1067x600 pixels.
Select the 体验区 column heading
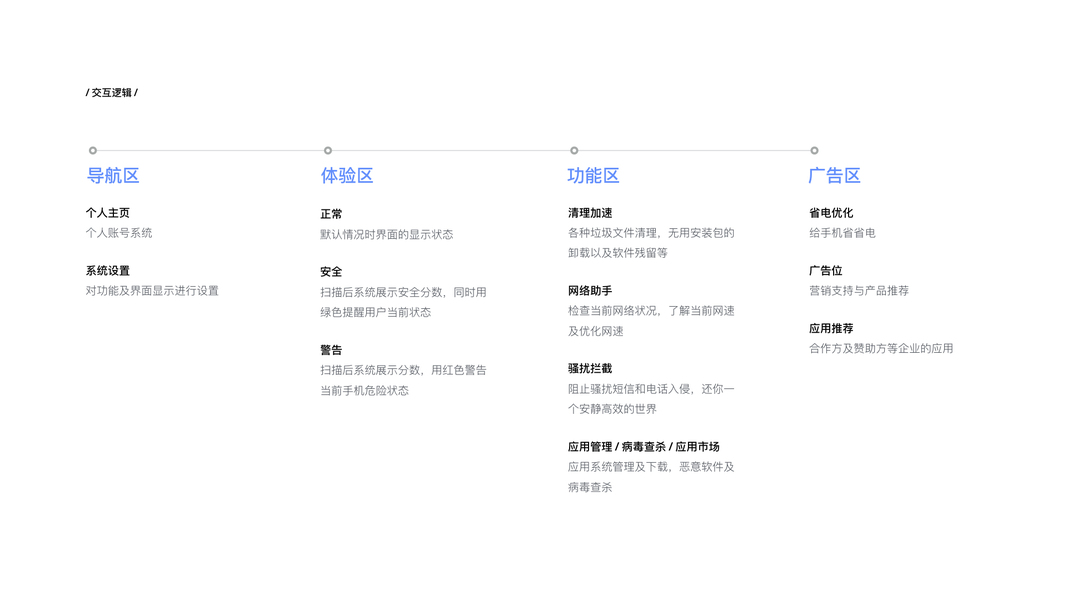pyautogui.click(x=347, y=176)
